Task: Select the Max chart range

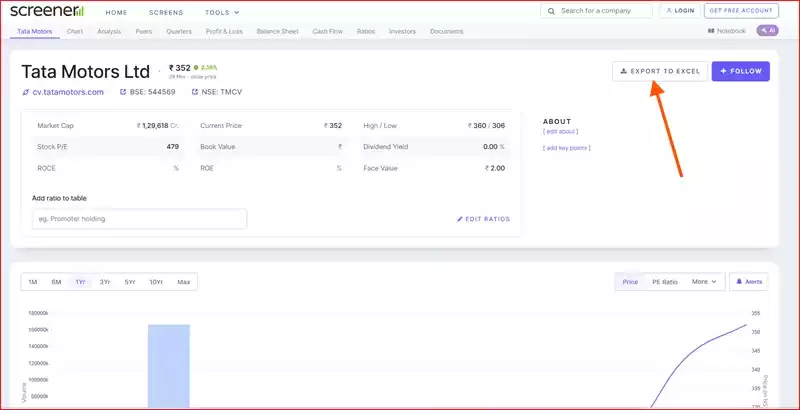Action: pos(184,282)
